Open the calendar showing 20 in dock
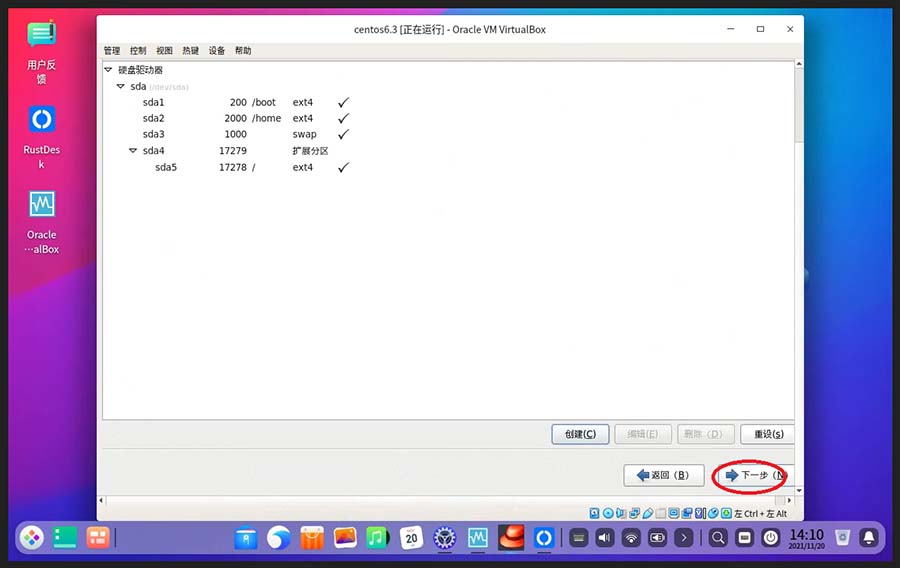Image resolution: width=900 pixels, height=568 pixels. (x=412, y=538)
